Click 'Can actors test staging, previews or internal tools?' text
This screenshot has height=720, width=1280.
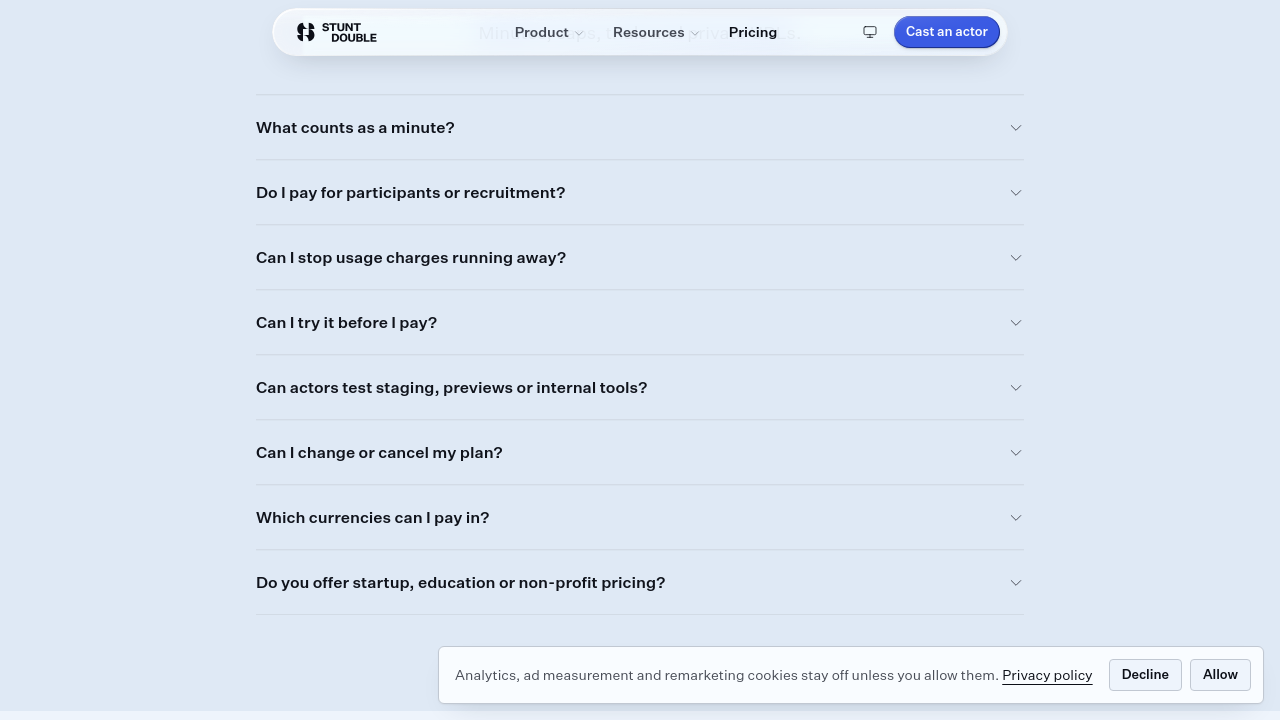(x=451, y=388)
